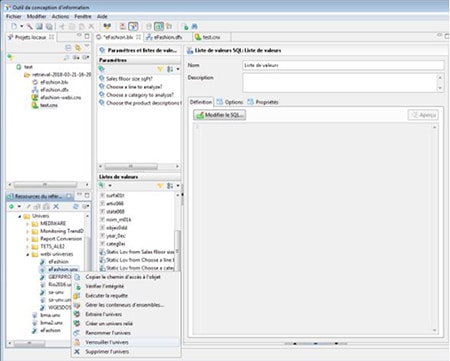Maximize the Projets locaux panel
Viewport: 450px width, 361px height.
tap(87, 36)
